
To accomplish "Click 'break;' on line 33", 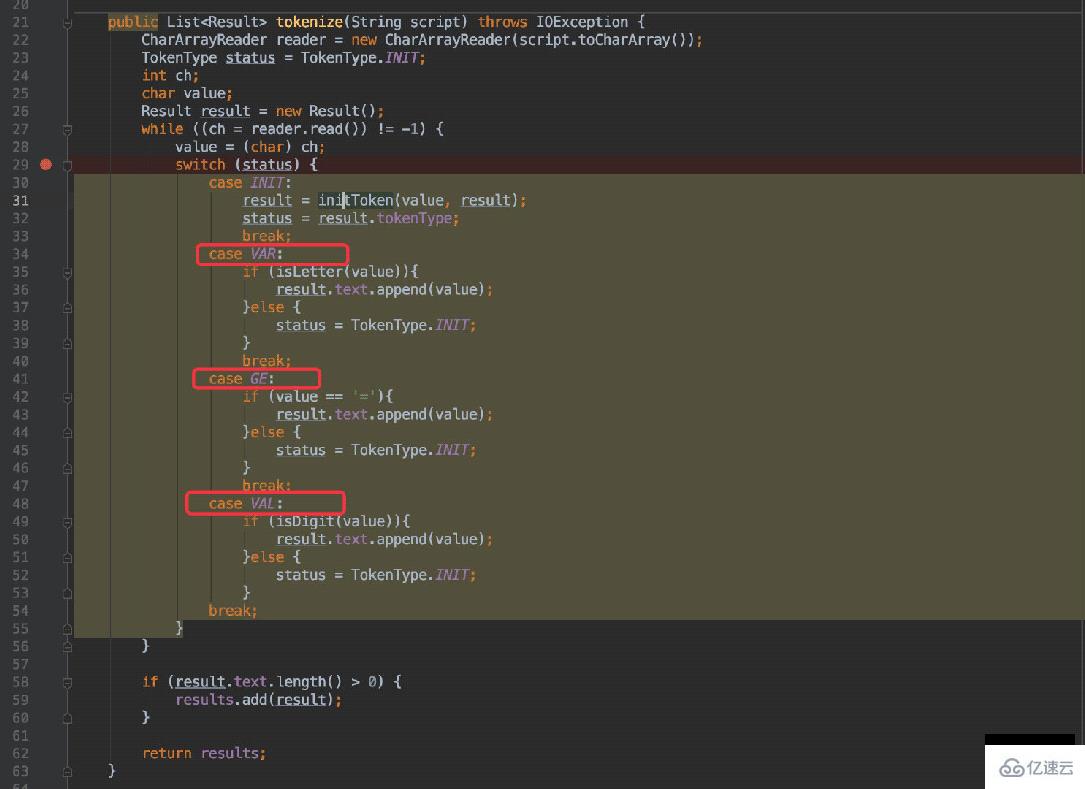I will point(266,236).
